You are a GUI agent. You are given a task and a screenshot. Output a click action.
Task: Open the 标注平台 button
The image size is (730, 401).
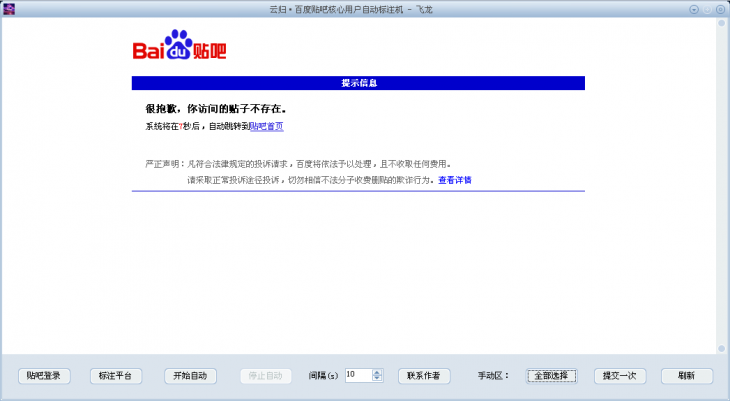click(115, 376)
